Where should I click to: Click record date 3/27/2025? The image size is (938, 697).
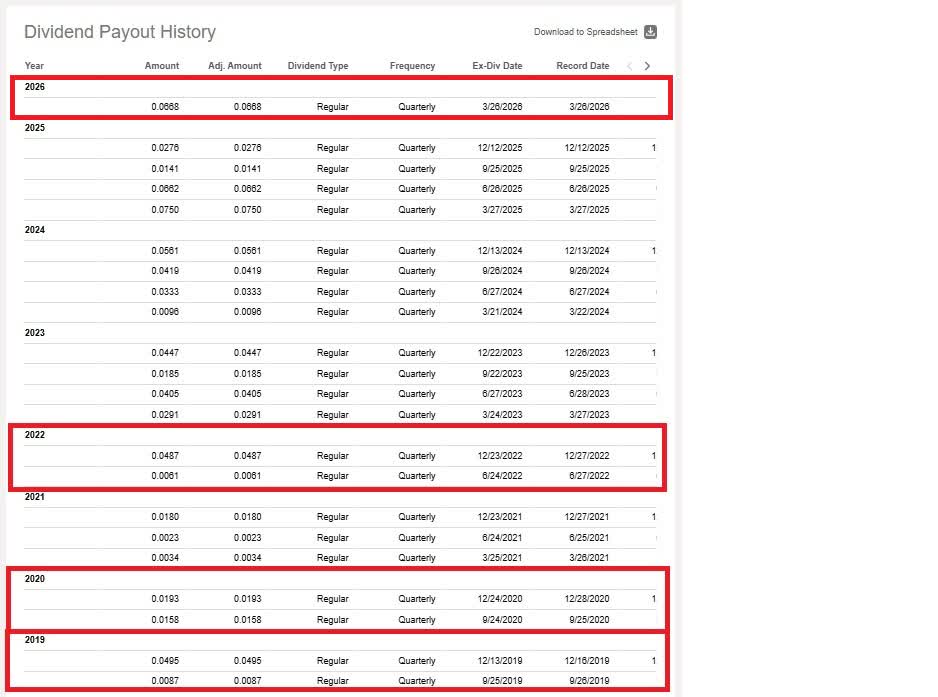click(589, 210)
